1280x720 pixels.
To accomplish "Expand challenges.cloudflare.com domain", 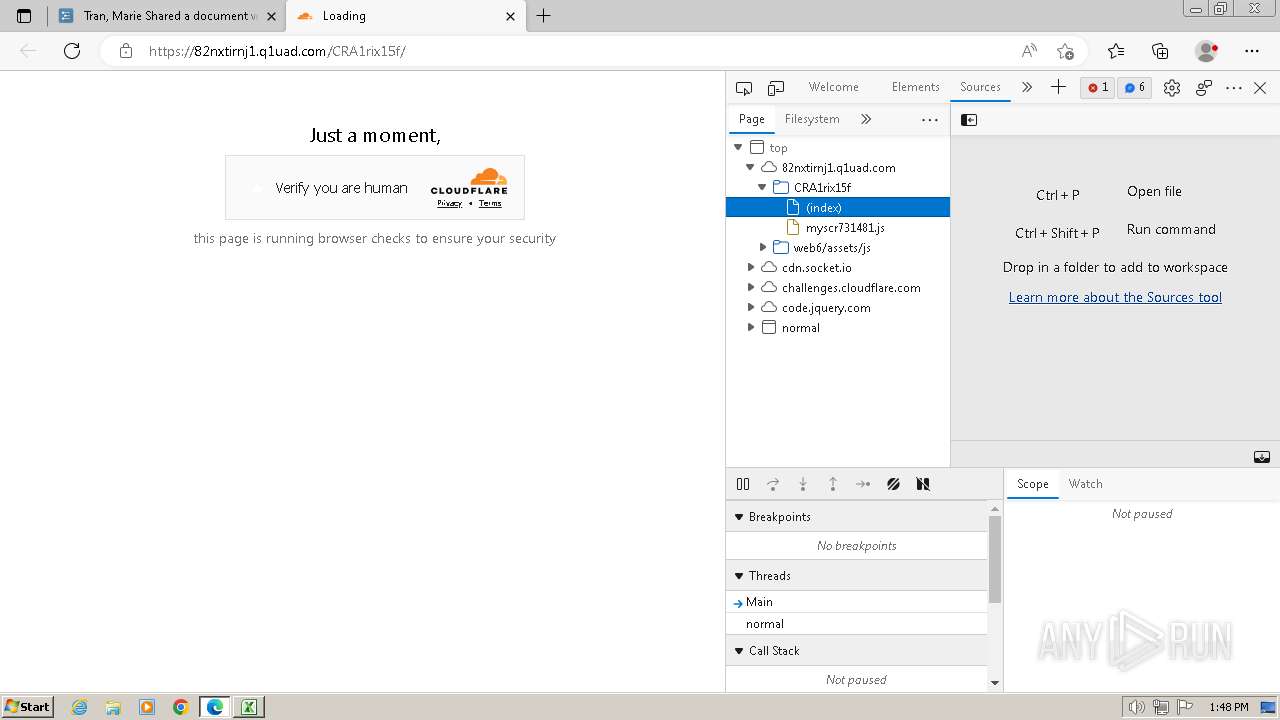I will pos(750,287).
